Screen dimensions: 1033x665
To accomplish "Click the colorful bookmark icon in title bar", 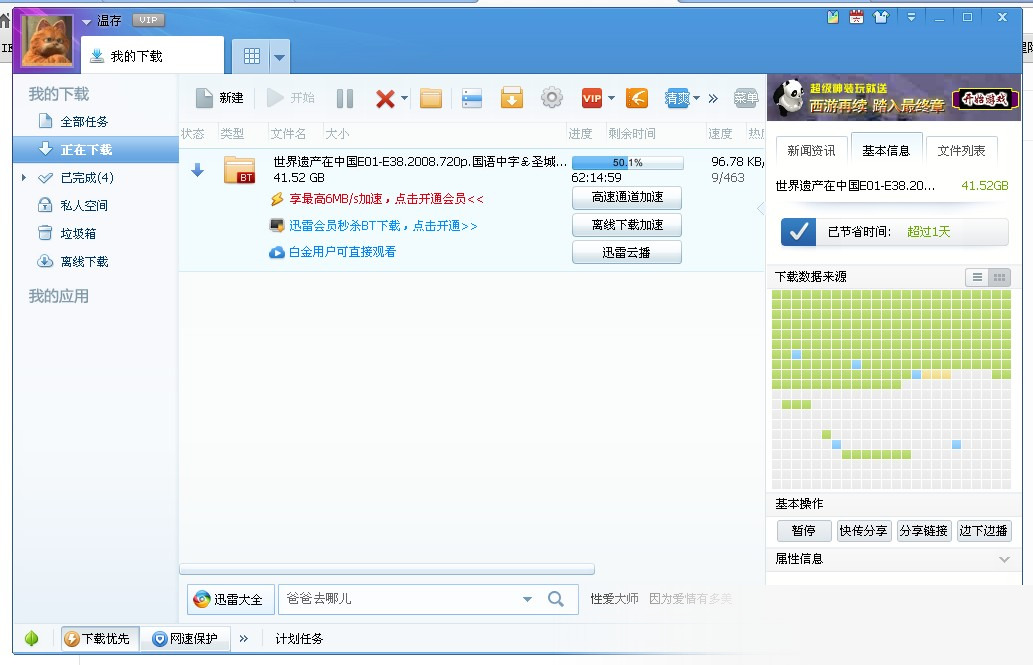I will tap(833, 17).
